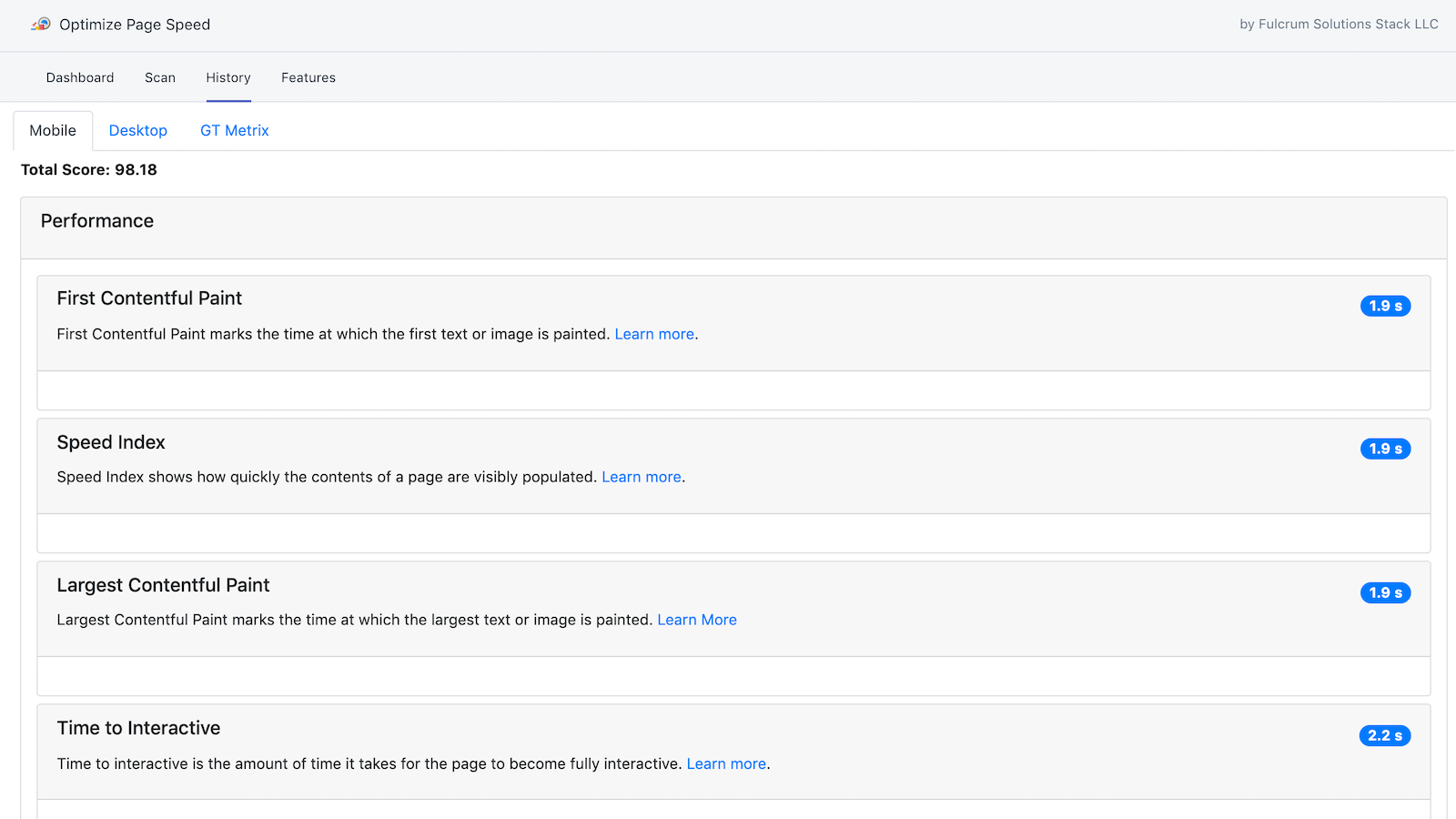This screenshot has width=1456, height=819.
Task: Click the First Contentful Paint 1.9 s badge
Action: pyautogui.click(x=1385, y=306)
